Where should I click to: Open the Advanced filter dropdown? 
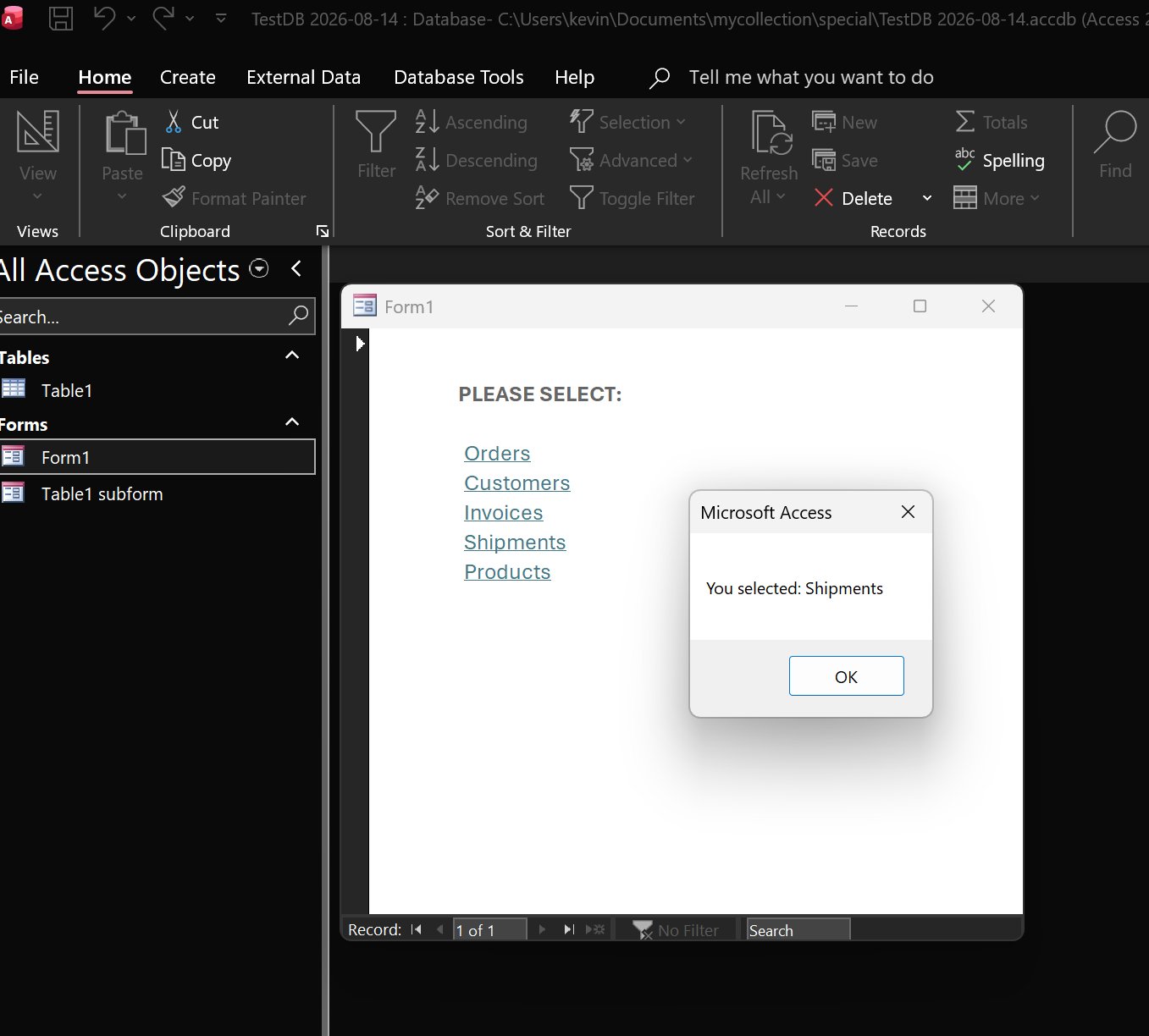[x=631, y=160]
